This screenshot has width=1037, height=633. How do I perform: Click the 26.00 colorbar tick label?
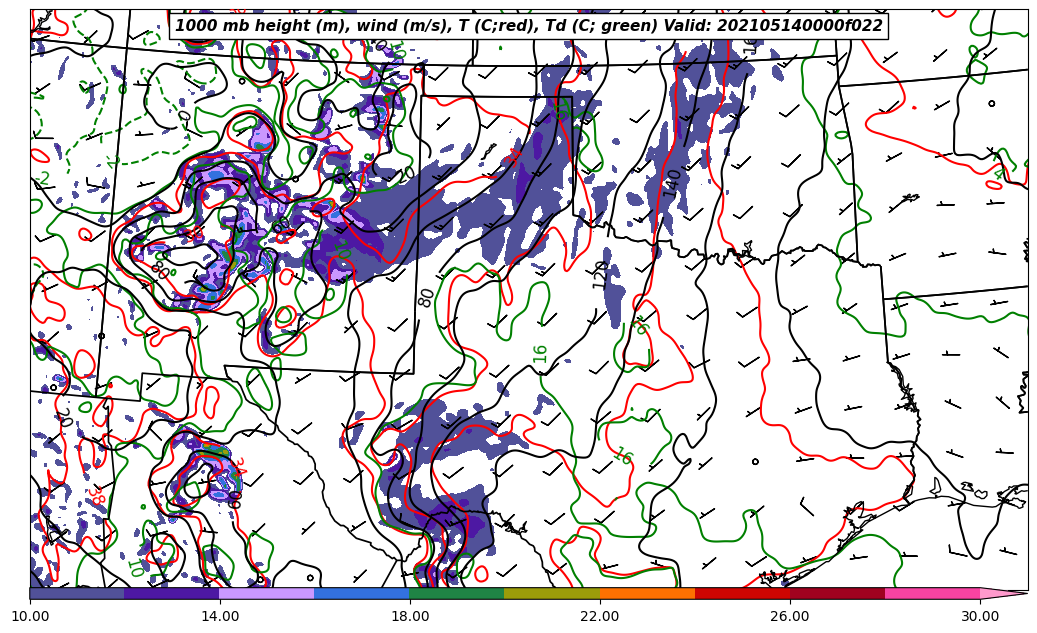[x=790, y=616]
